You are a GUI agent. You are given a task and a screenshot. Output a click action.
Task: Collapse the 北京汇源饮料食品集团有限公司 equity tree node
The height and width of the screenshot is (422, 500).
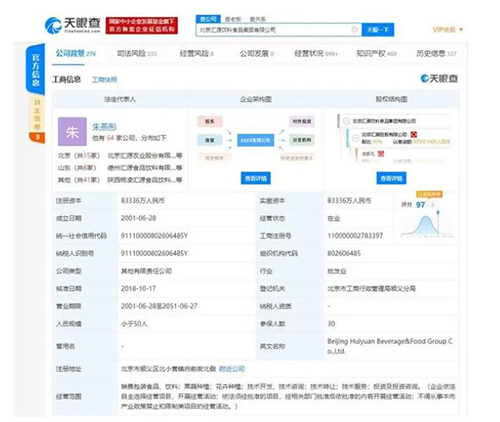[x=346, y=121]
